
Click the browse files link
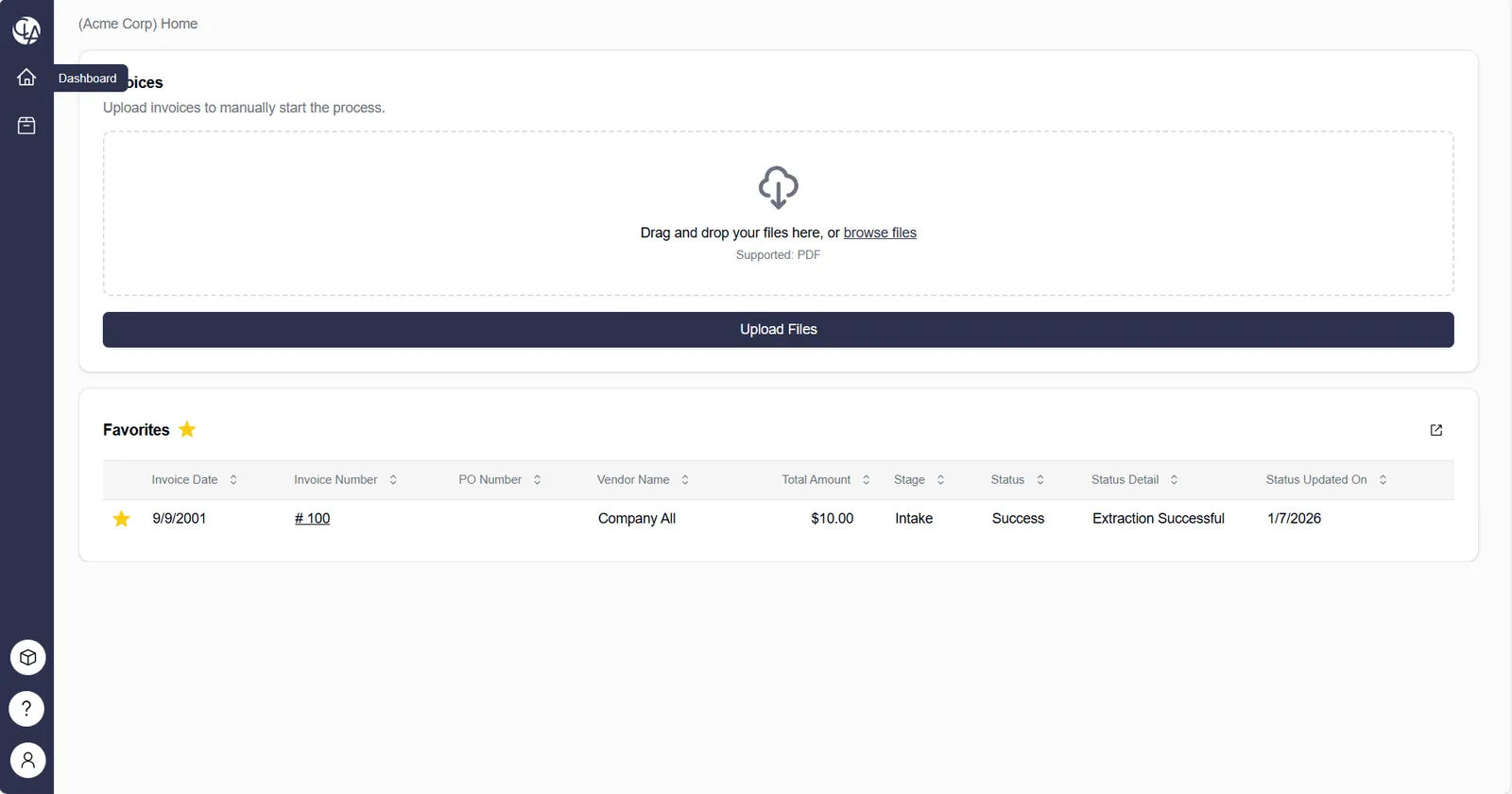point(880,233)
